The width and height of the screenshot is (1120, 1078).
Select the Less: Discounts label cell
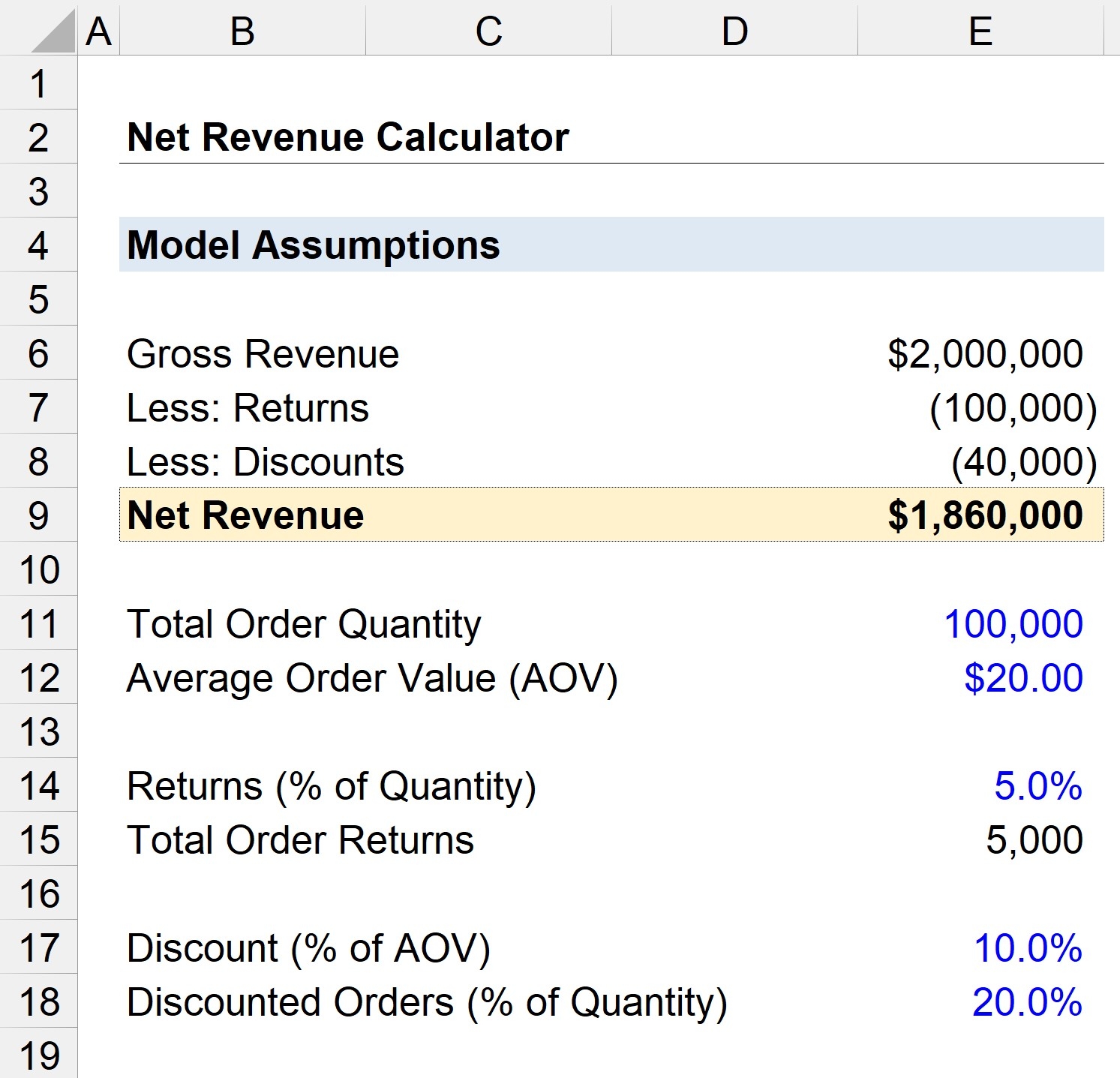pos(266,462)
